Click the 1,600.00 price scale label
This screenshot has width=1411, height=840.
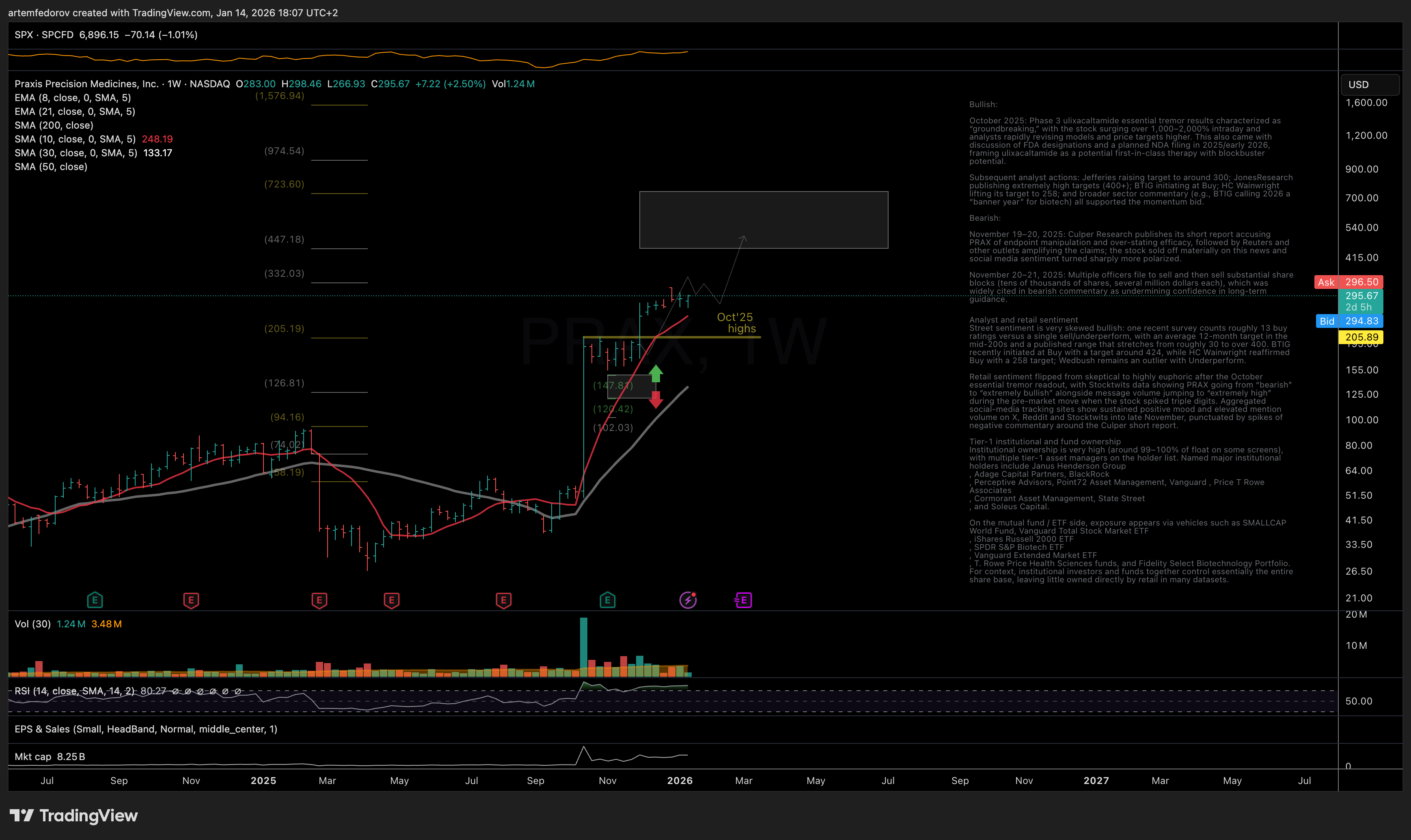(x=1366, y=102)
